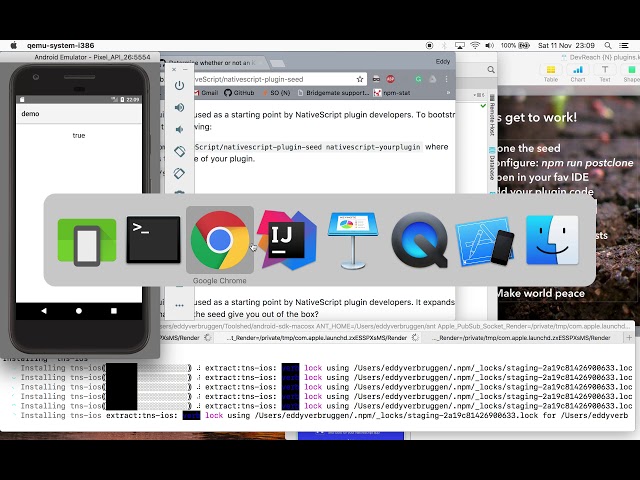Click Keynote Text toolbar button
Screen dimensions: 640x480
[x=605, y=73]
